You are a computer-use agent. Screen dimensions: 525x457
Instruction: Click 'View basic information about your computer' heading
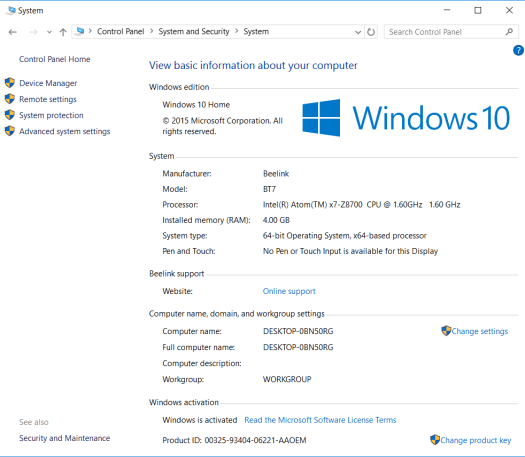(253, 65)
